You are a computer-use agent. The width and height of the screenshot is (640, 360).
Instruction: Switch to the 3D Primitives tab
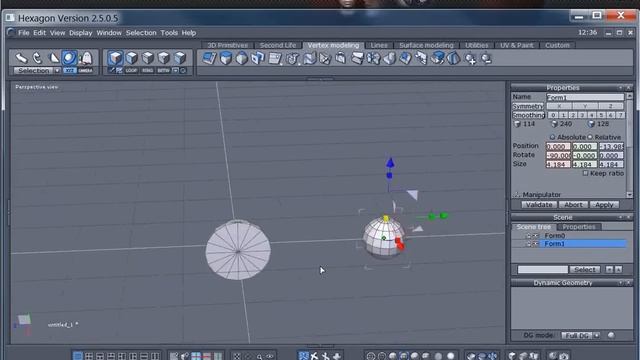(x=227, y=45)
